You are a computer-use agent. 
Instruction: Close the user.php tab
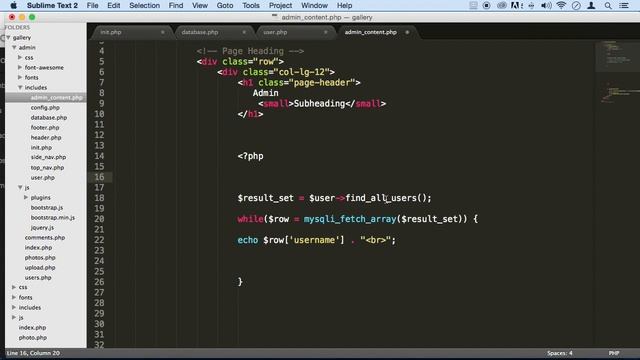click(x=326, y=32)
